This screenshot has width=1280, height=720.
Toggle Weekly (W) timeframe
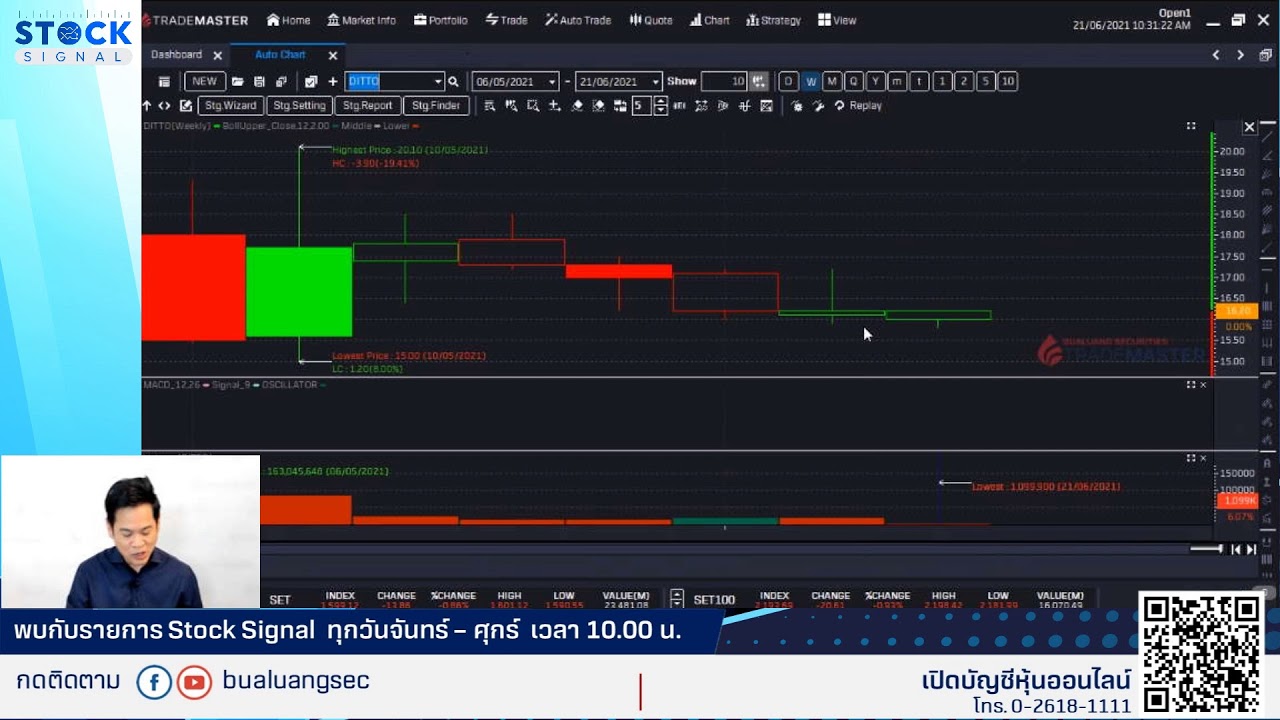click(x=810, y=82)
